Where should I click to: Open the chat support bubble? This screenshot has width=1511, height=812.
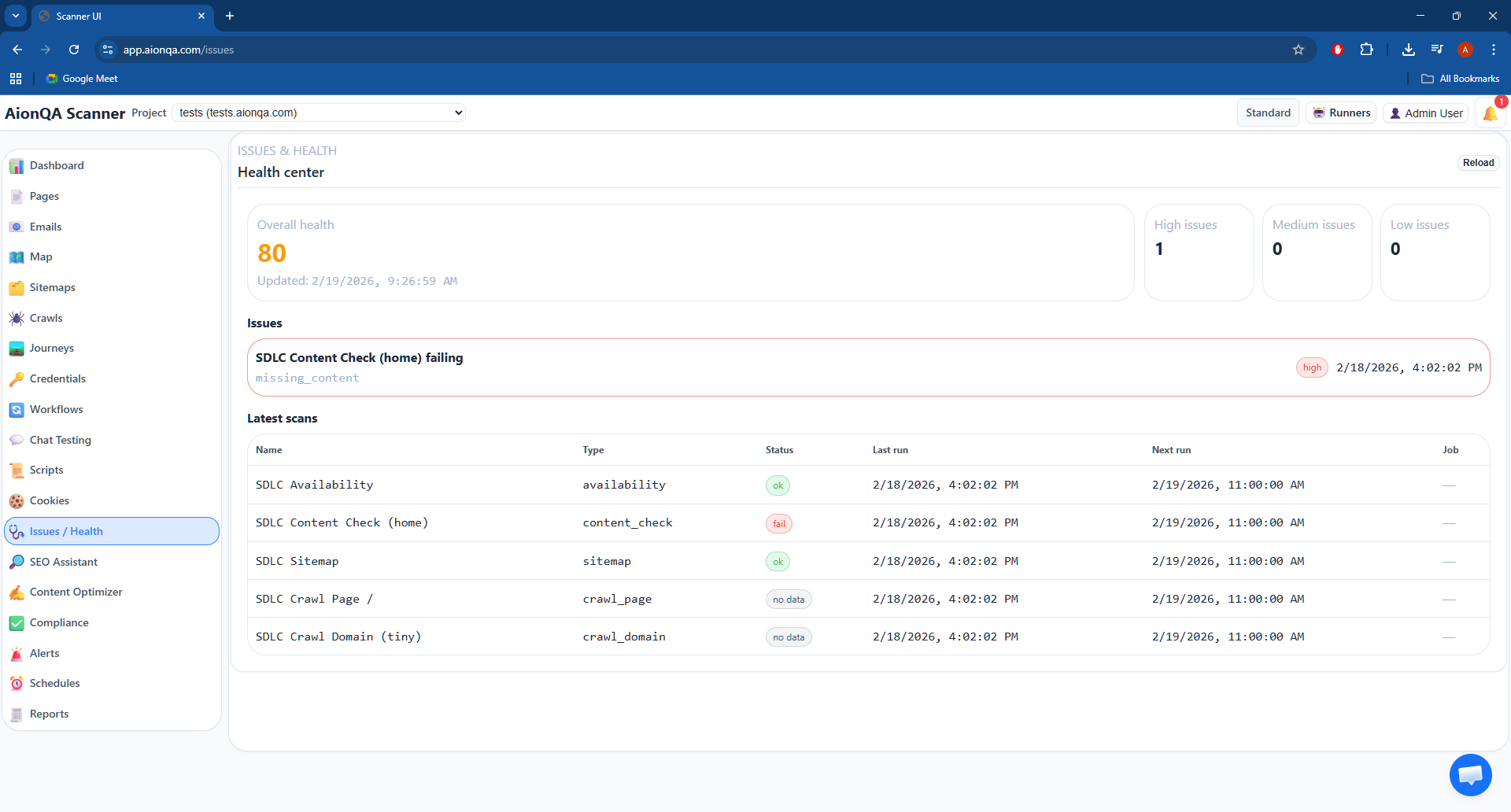[x=1470, y=775]
